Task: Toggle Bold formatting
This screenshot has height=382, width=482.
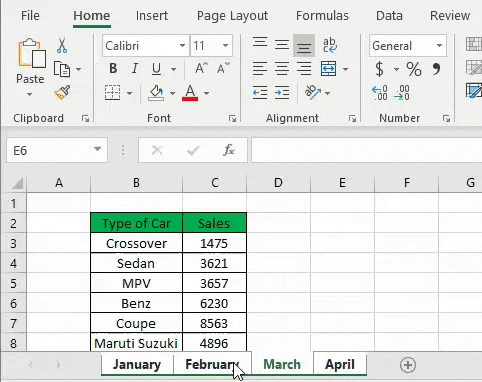Action: pos(113,69)
